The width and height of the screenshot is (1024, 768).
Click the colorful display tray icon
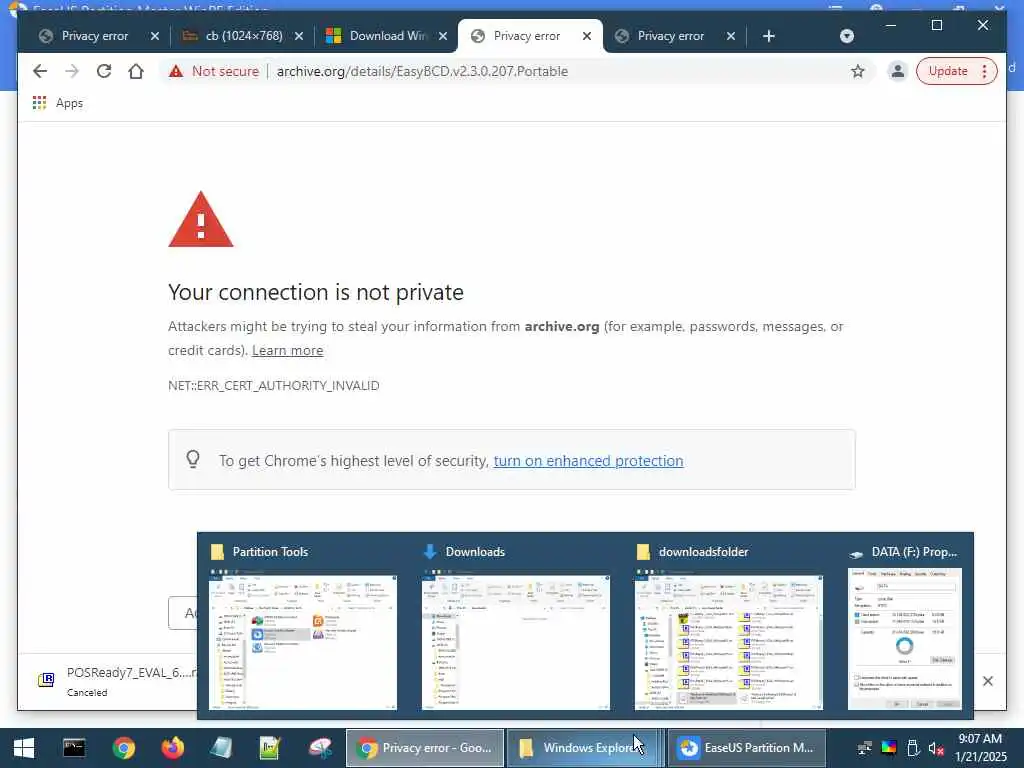click(x=889, y=748)
